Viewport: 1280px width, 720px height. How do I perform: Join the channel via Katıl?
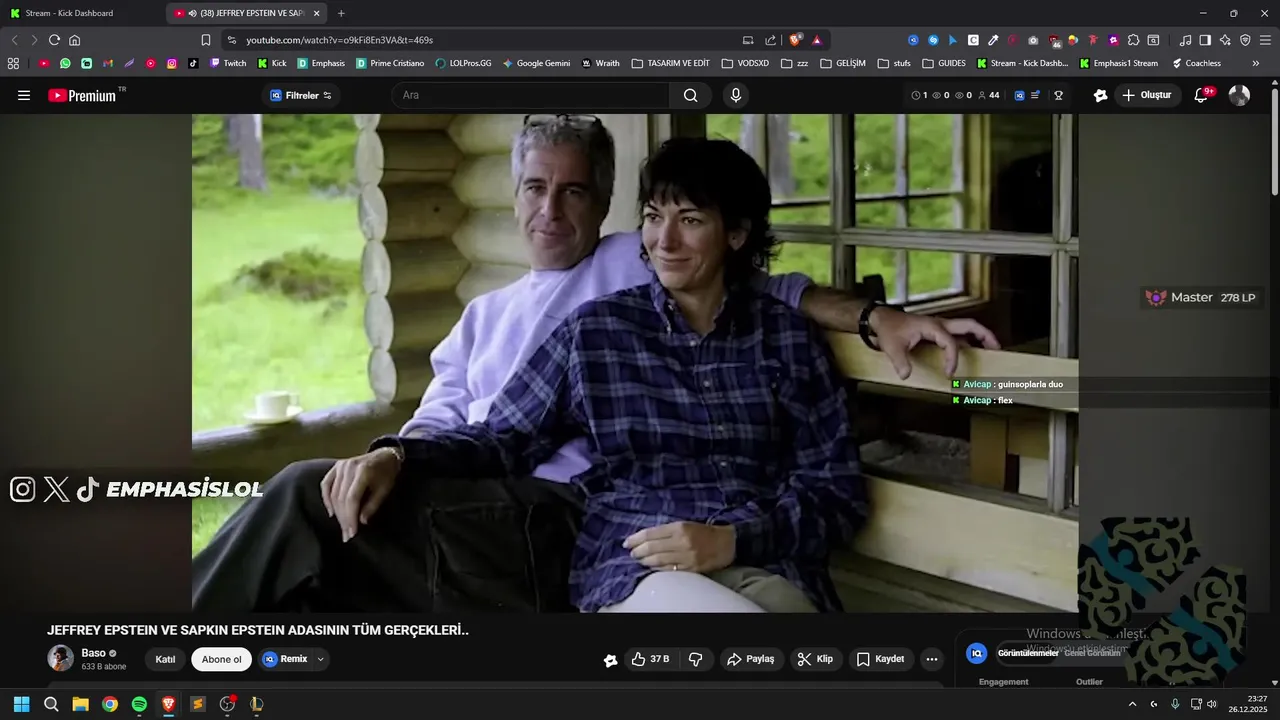[166, 659]
